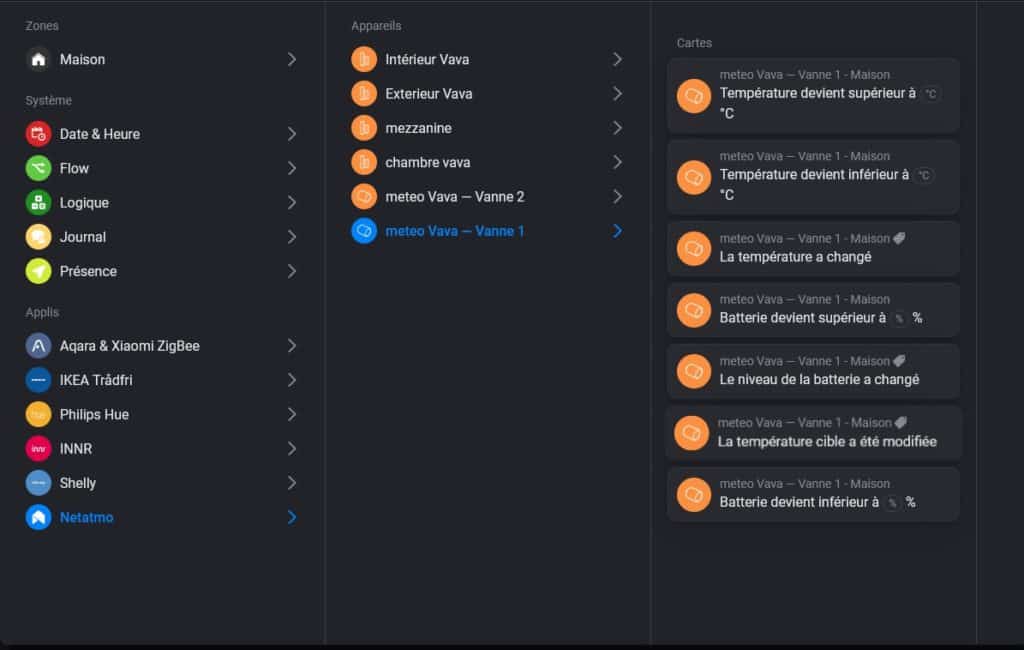Click the blue Netatmo app icon
The height and width of the screenshot is (650, 1024).
pos(39,517)
